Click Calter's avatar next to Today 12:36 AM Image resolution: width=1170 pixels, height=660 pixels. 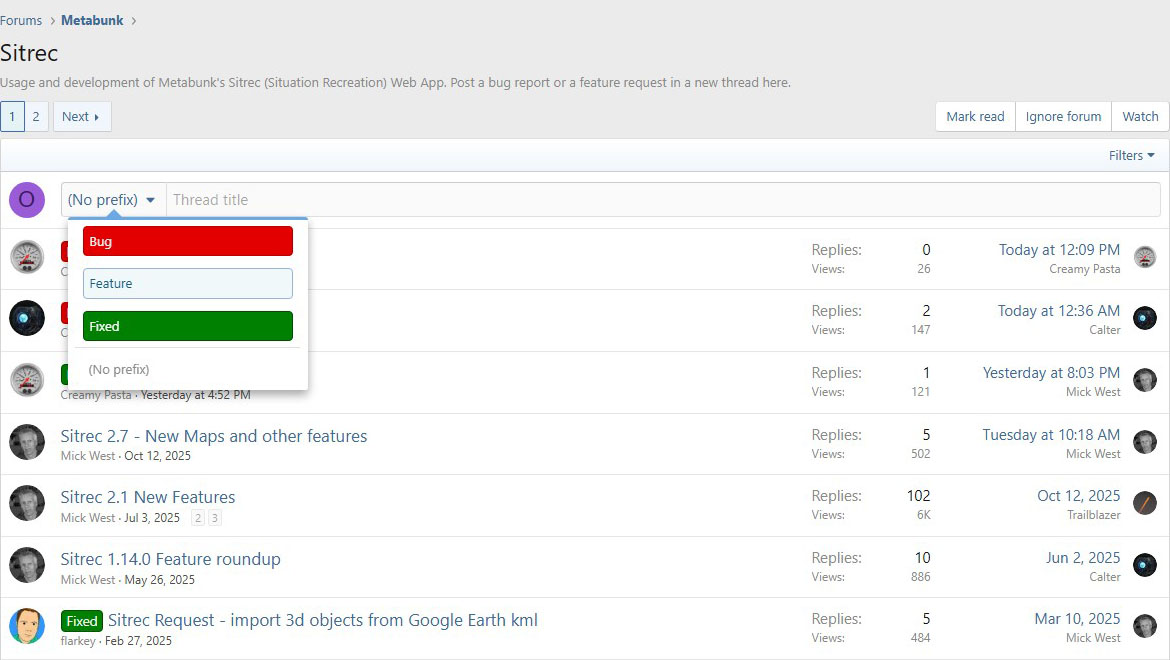click(x=1145, y=318)
